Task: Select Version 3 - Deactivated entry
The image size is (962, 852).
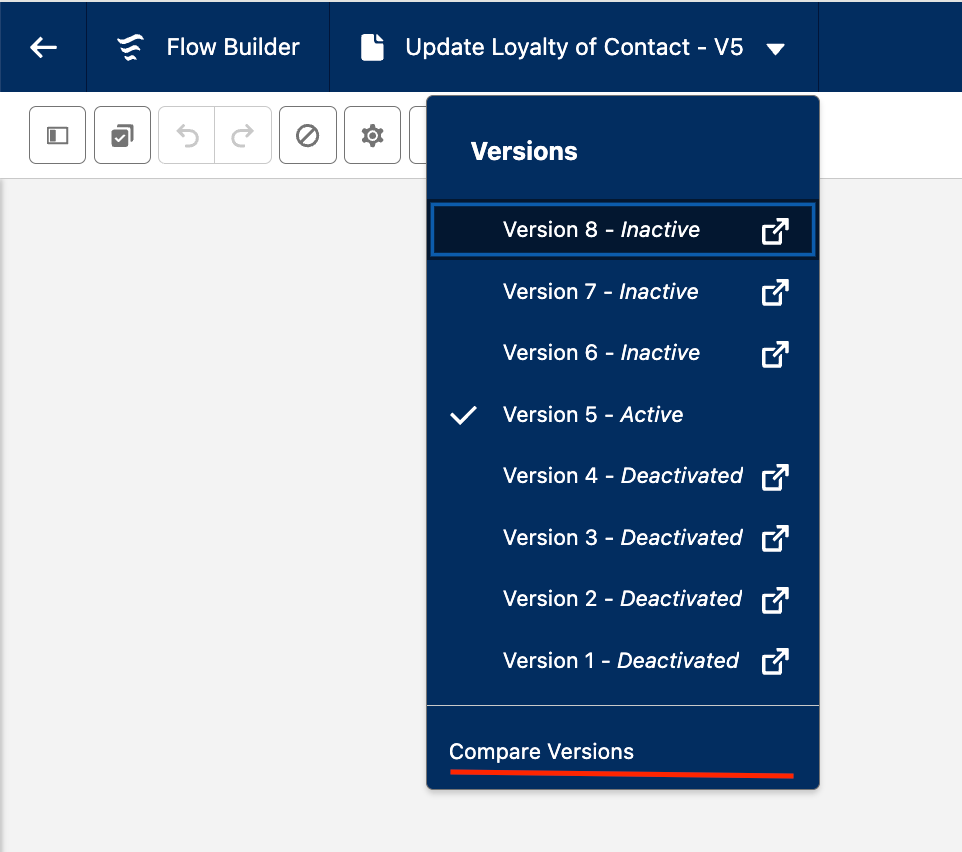Action: coord(622,538)
